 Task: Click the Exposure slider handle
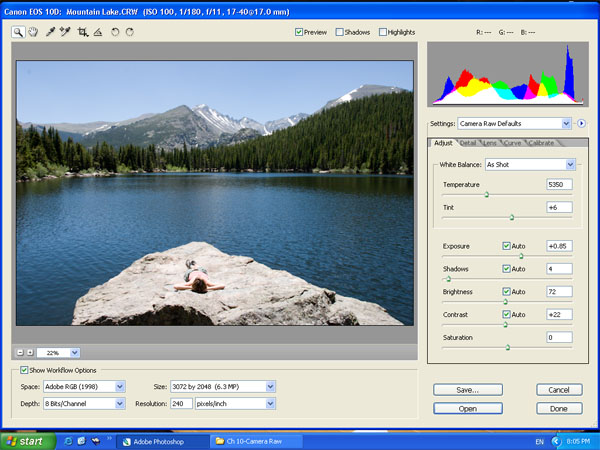[x=521, y=256]
